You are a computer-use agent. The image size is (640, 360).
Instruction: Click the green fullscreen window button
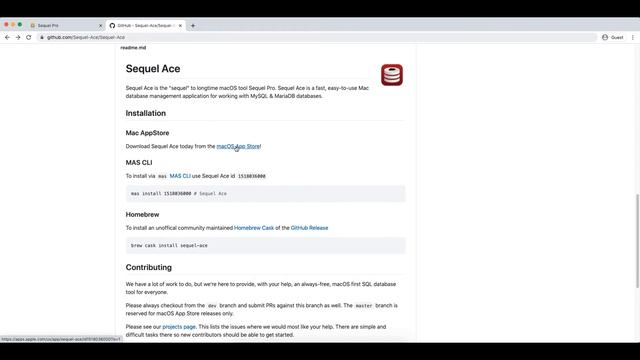(20, 25)
